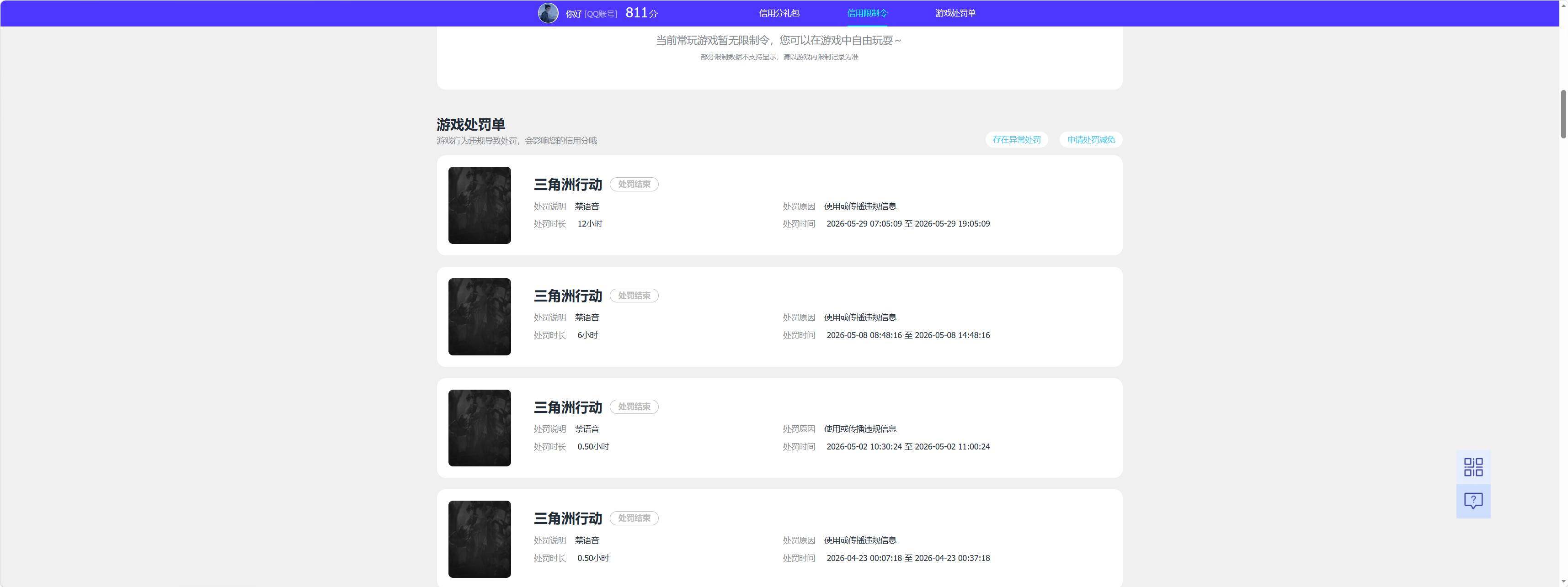Select 三角洲行动 title on the 2026-05-02 card
The image size is (1568, 587).
click(568, 407)
